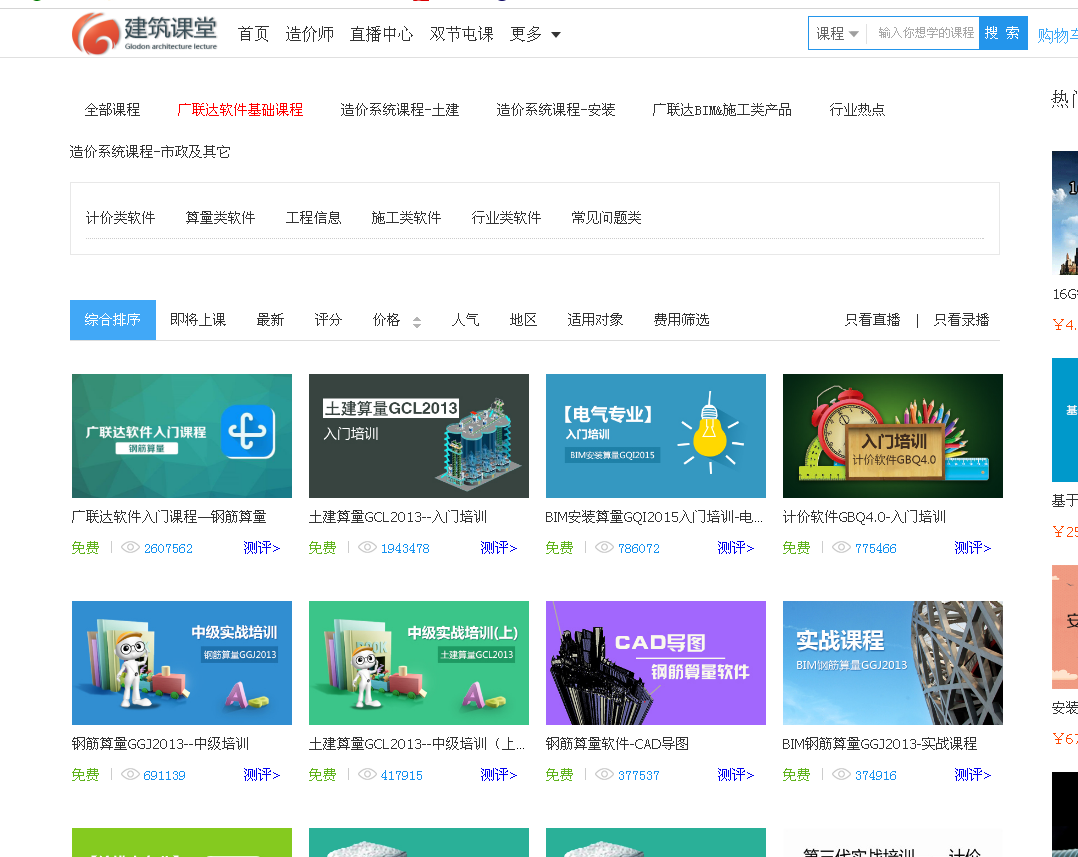Open the 造价师 navigation item
Image resolution: width=1078 pixels, height=857 pixels.
pos(309,34)
